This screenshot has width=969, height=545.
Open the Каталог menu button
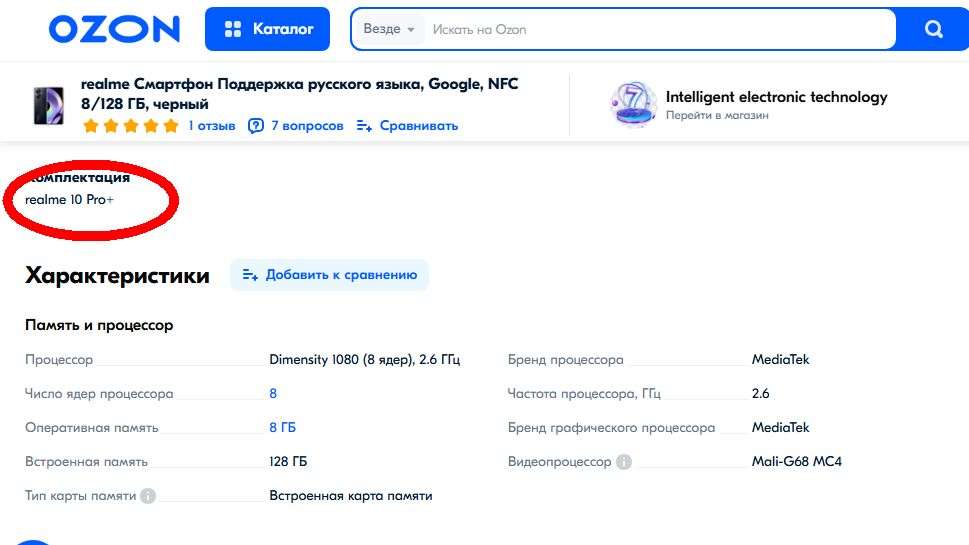(x=268, y=29)
